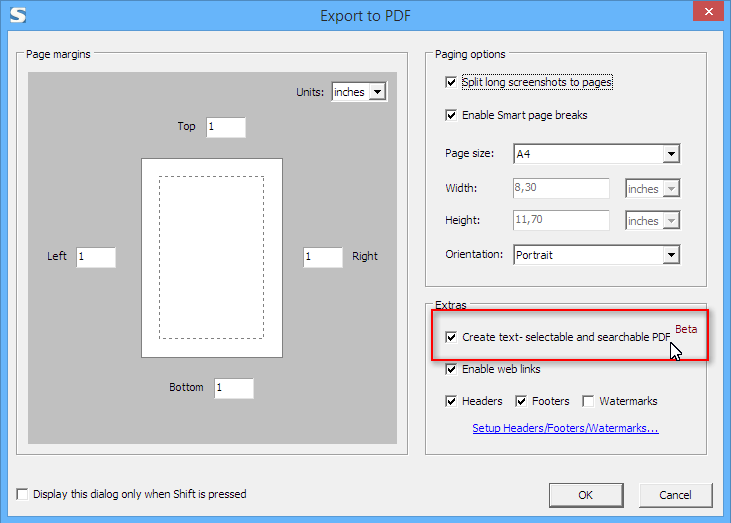
Task: Click the page margin preview thumbnail
Action: tap(212, 258)
